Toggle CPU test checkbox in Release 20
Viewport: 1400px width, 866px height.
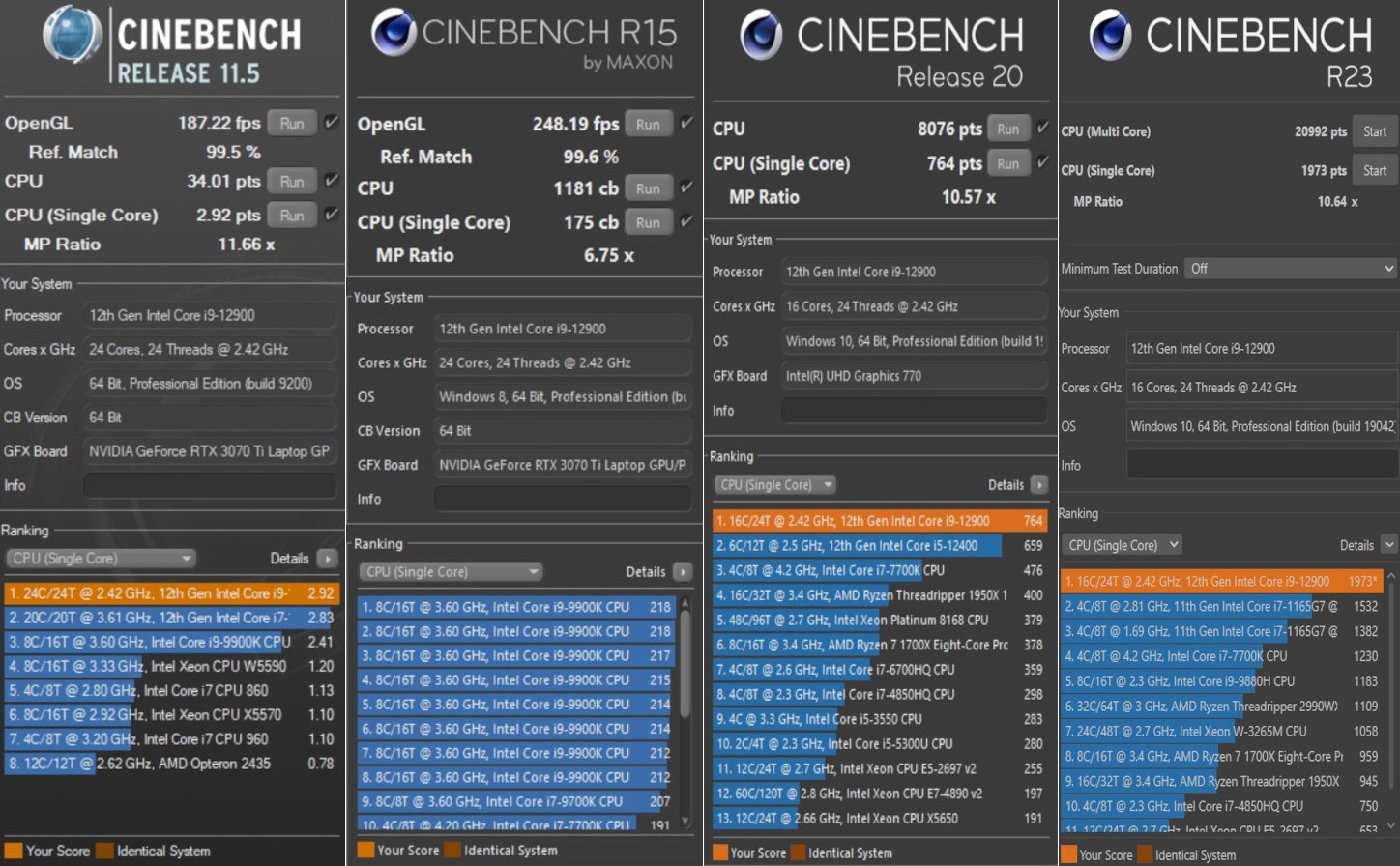[x=1043, y=128]
